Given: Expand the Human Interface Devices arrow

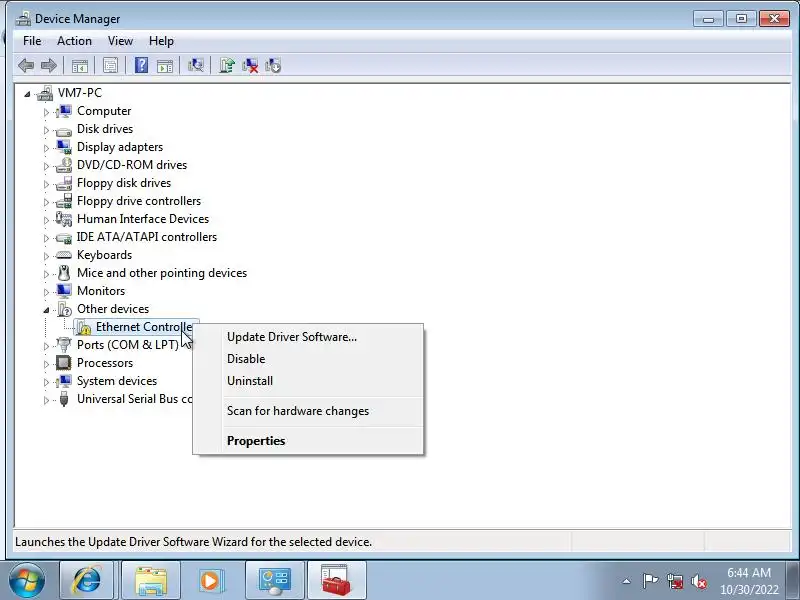Looking at the screenshot, I should click(x=46, y=220).
